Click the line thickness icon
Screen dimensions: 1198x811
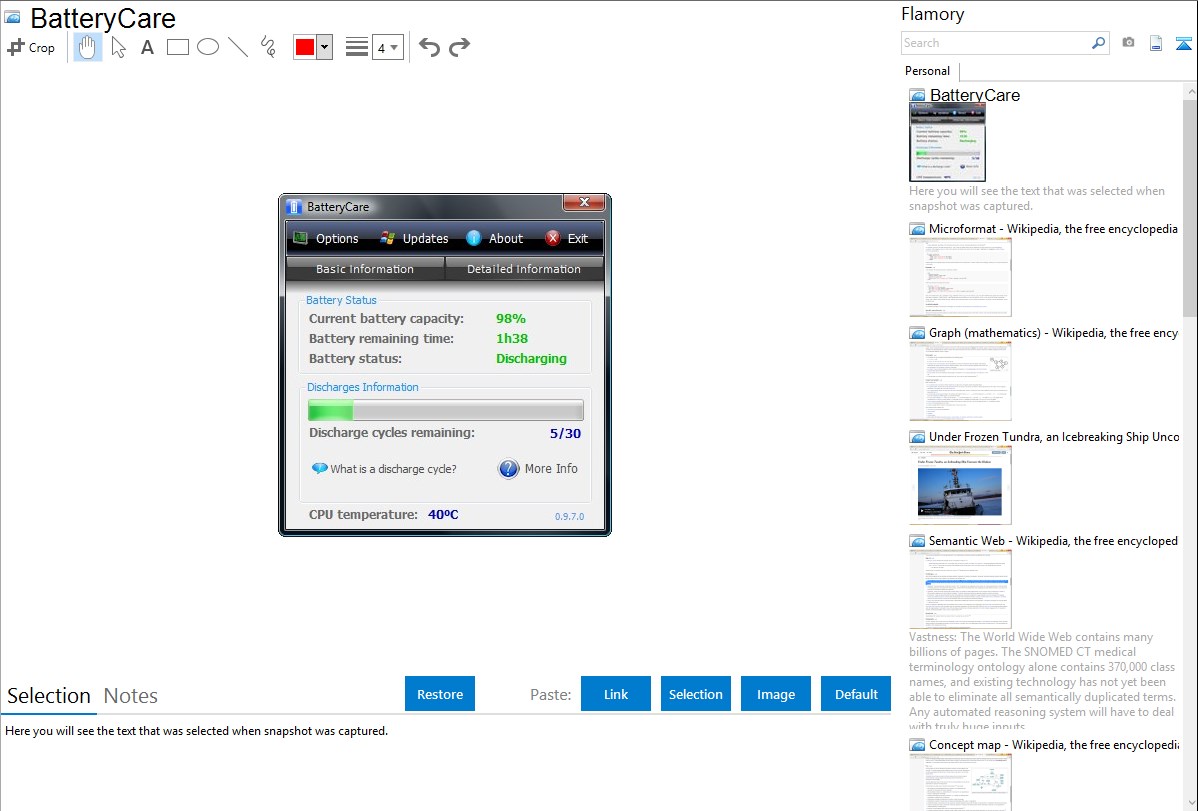click(x=357, y=47)
